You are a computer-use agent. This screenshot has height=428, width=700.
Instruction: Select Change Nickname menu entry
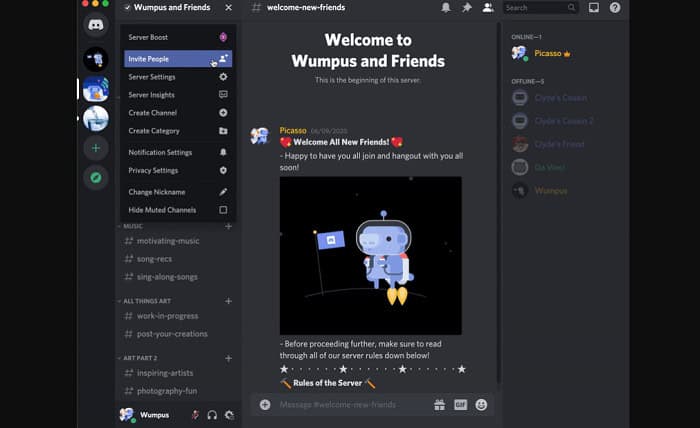(178, 192)
